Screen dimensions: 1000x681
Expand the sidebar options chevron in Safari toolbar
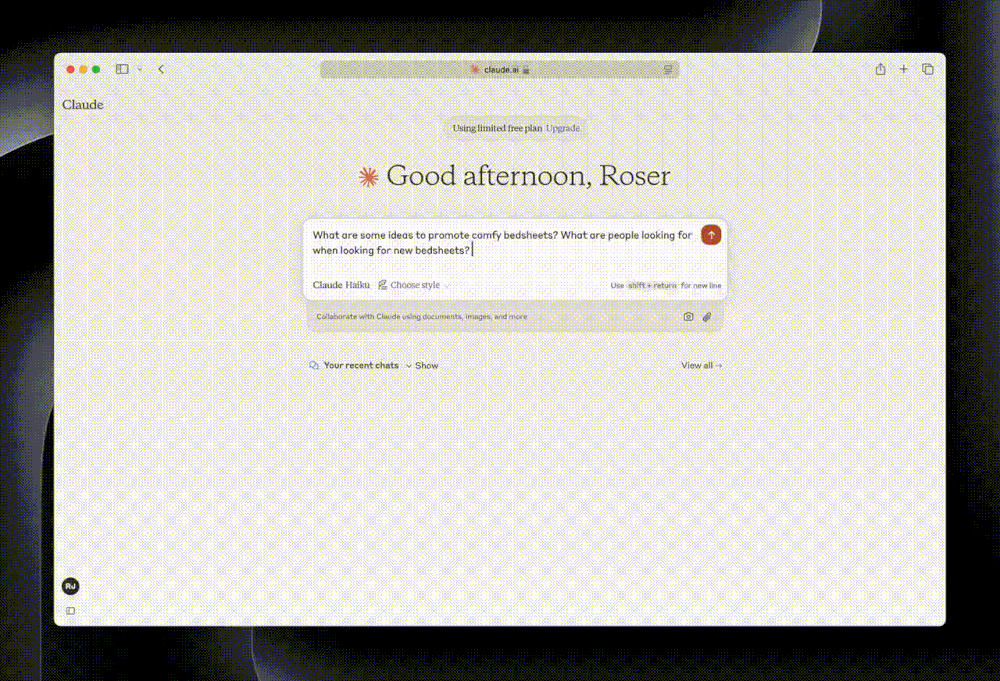click(140, 69)
